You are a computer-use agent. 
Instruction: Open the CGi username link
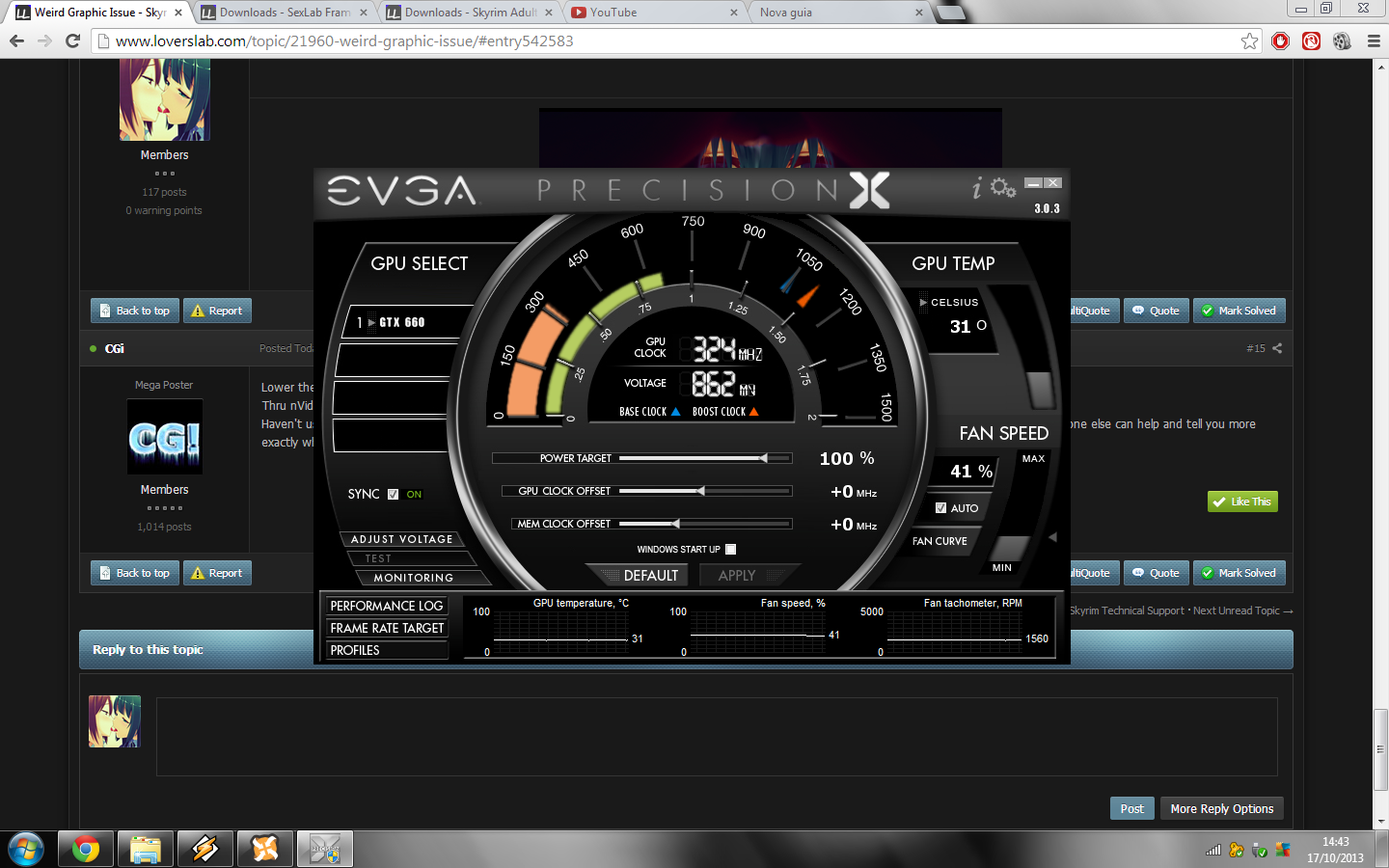coord(115,348)
